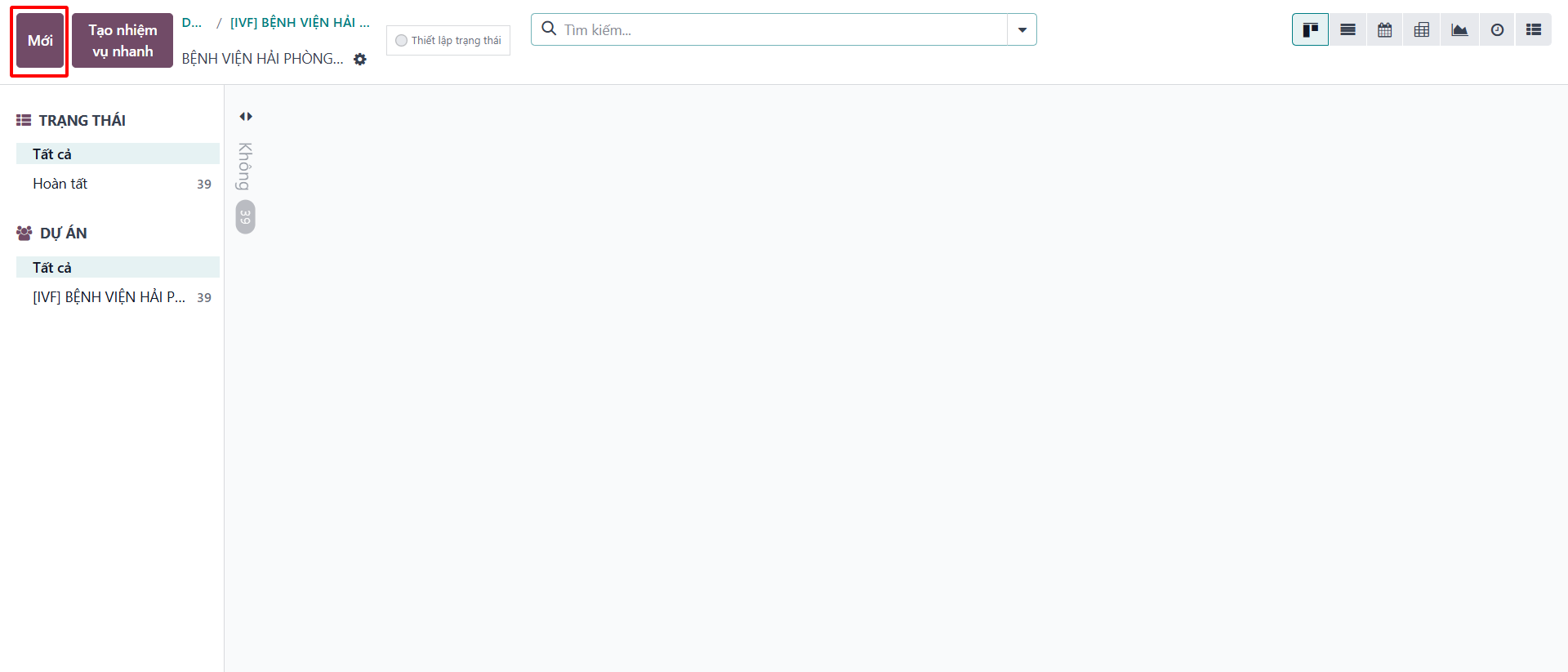Click the magnifier search icon
Screen dimensions: 1568x672
click(550, 29)
